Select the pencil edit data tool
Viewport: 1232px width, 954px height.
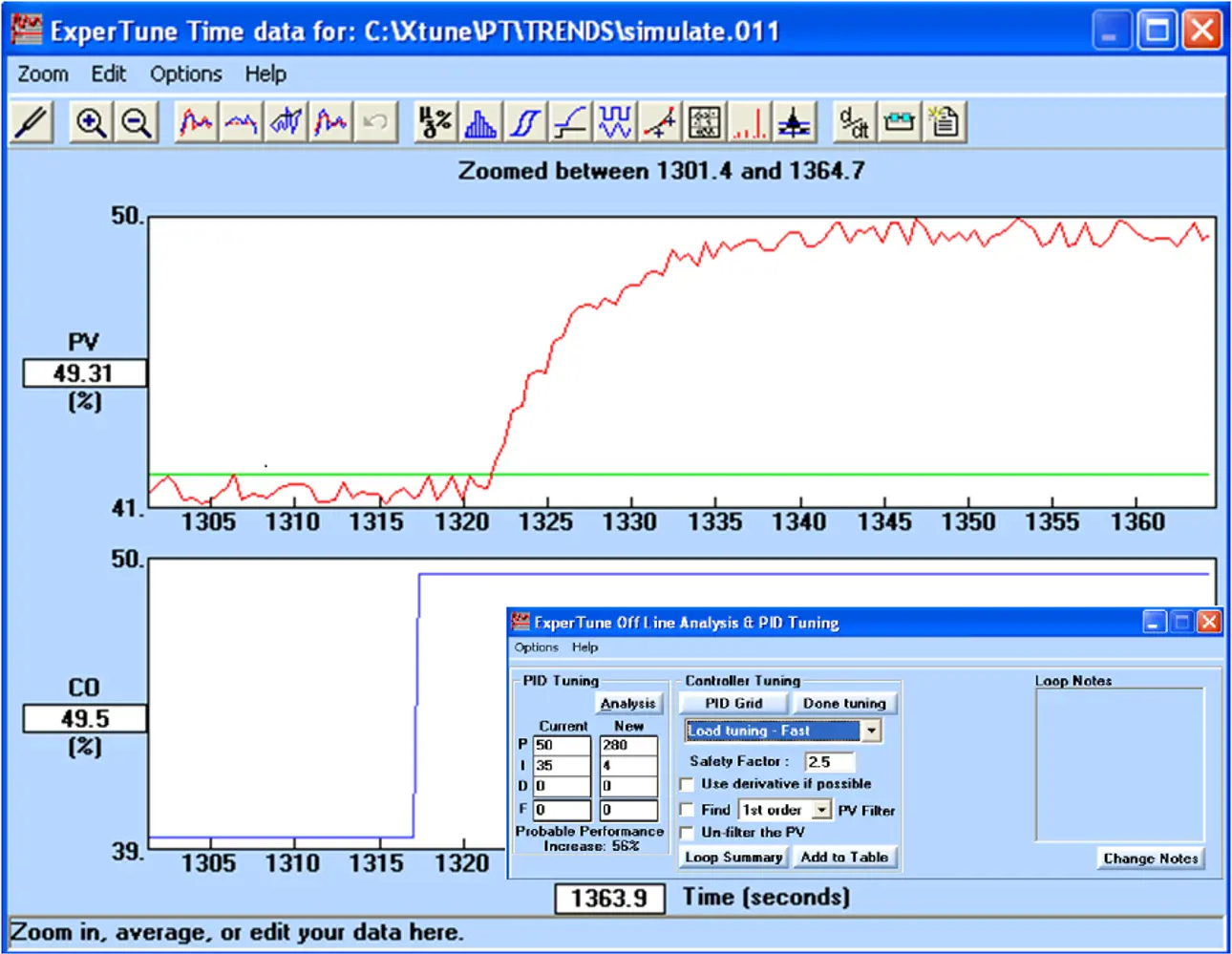click(32, 123)
